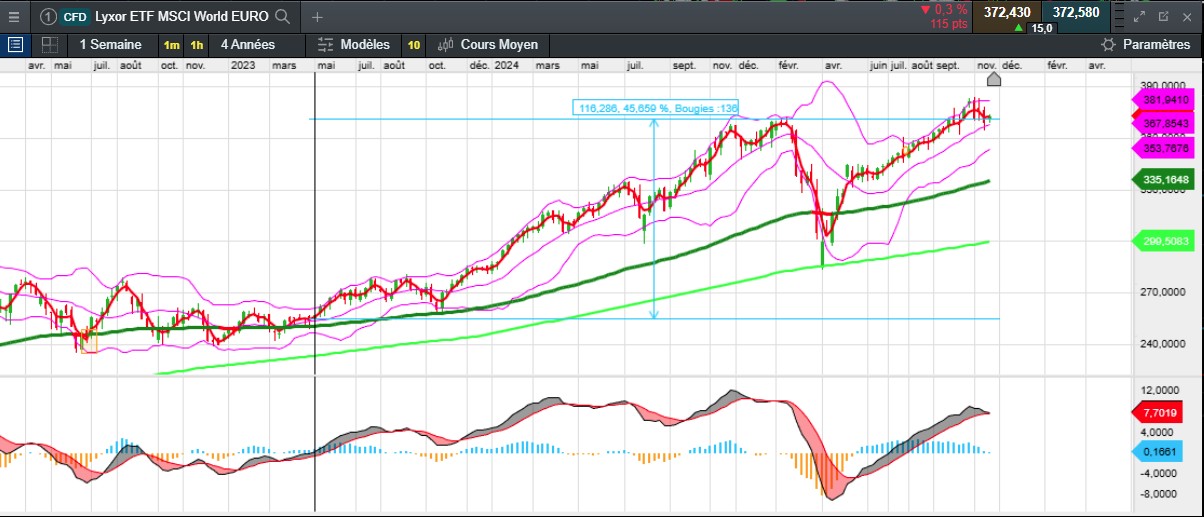Click the gray time-axis marker near nov.
1204x517 pixels.
click(994, 79)
